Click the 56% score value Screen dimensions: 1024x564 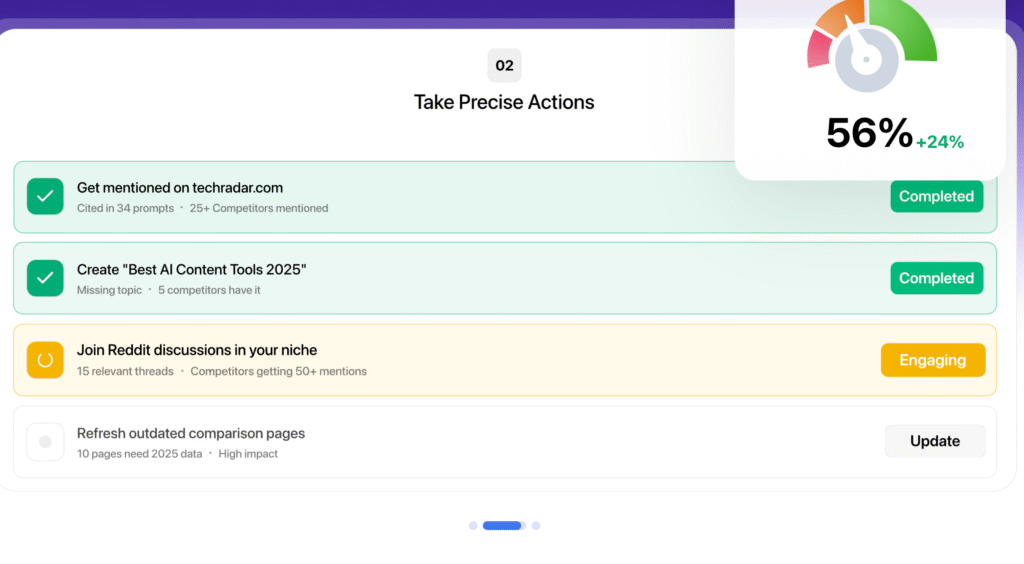[869, 133]
